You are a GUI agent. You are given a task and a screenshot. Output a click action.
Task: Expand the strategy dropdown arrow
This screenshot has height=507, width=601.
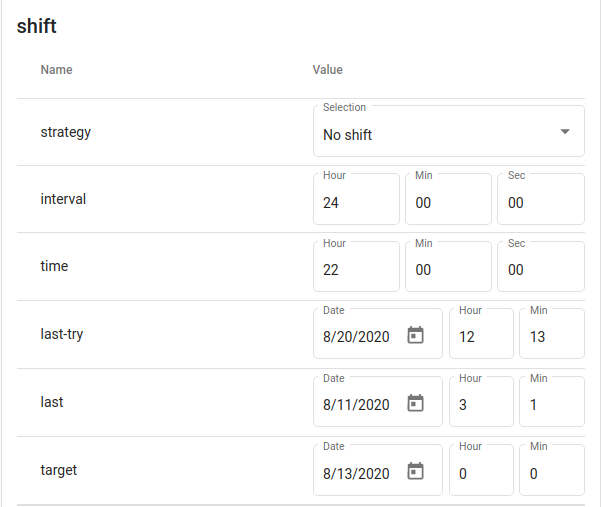[565, 131]
